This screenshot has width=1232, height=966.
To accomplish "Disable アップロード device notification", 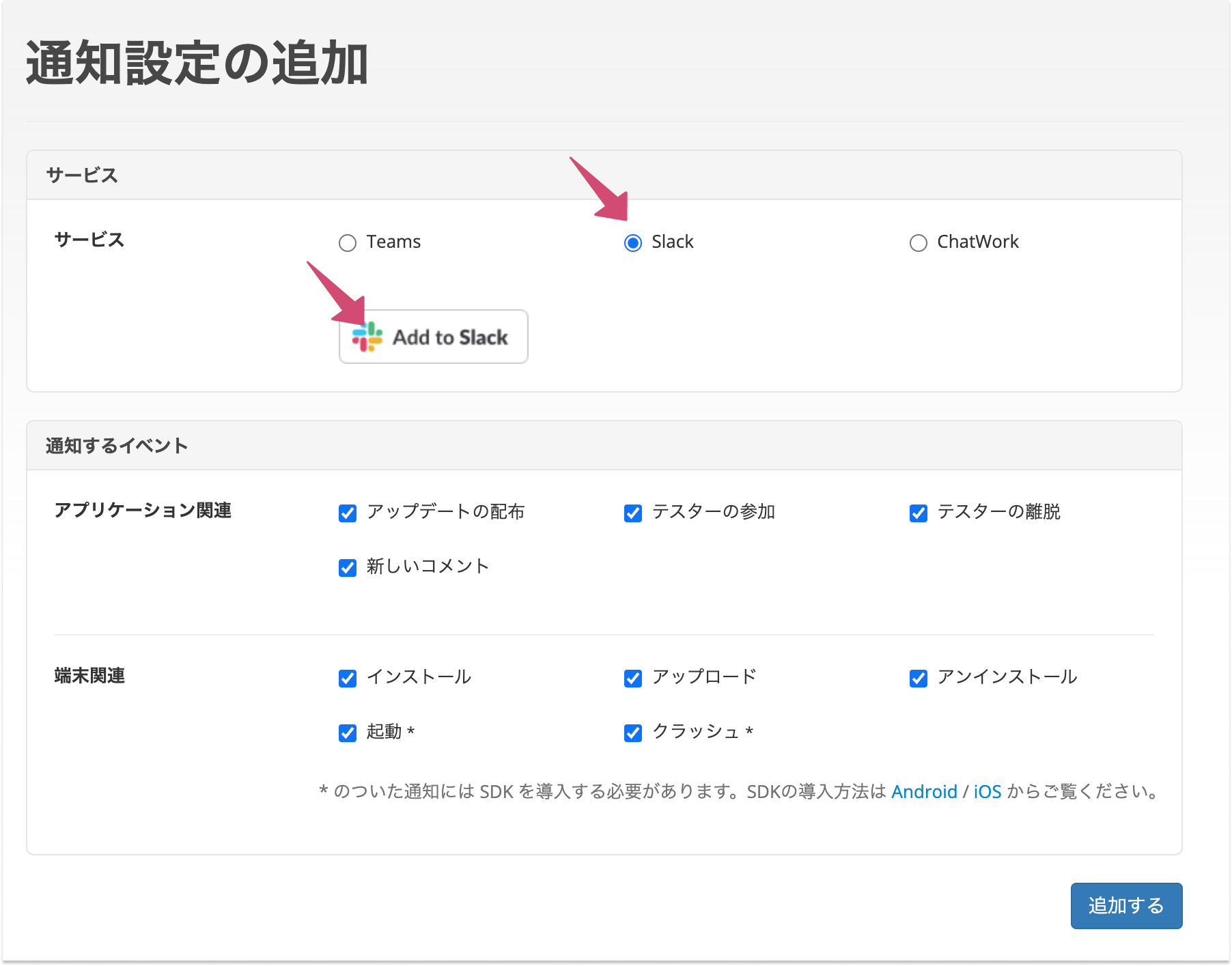I will point(632,678).
